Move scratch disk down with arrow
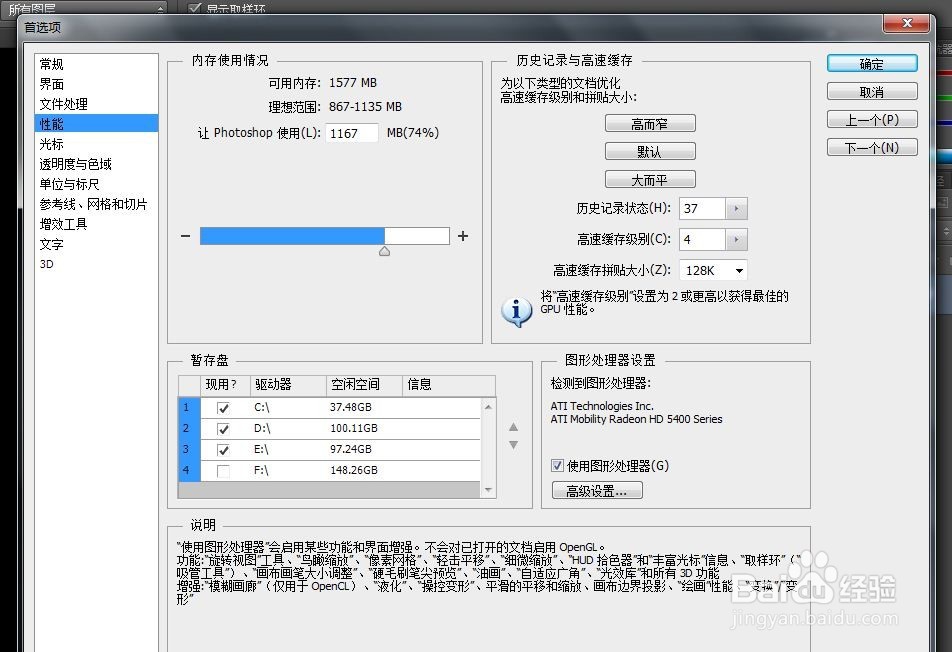 [x=514, y=445]
